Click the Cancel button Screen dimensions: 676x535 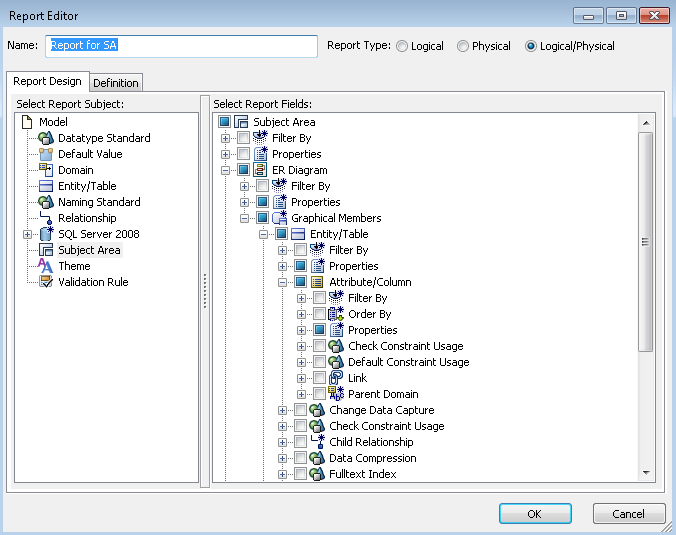(x=628, y=513)
